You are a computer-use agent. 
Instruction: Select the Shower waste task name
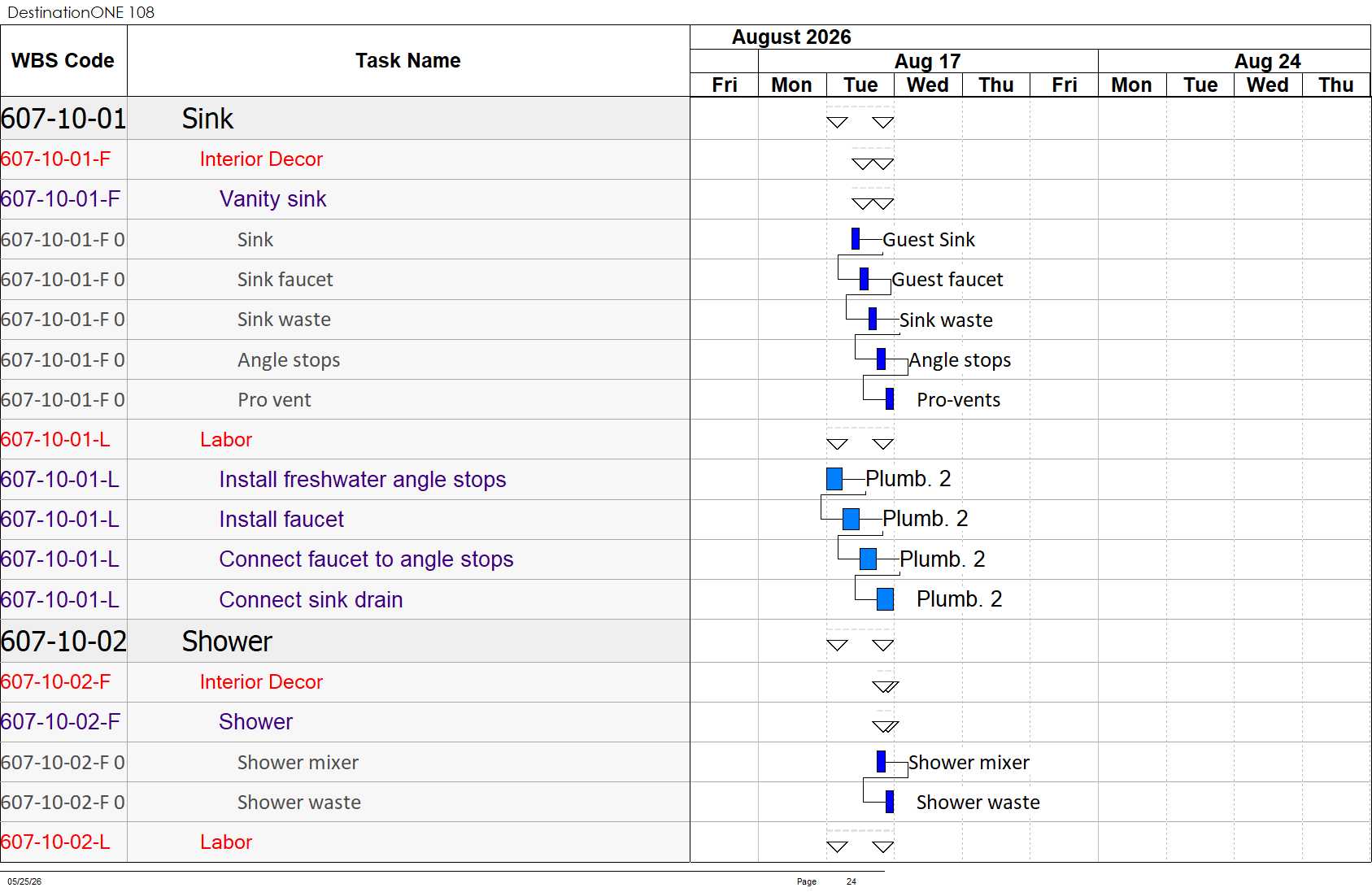coord(298,803)
